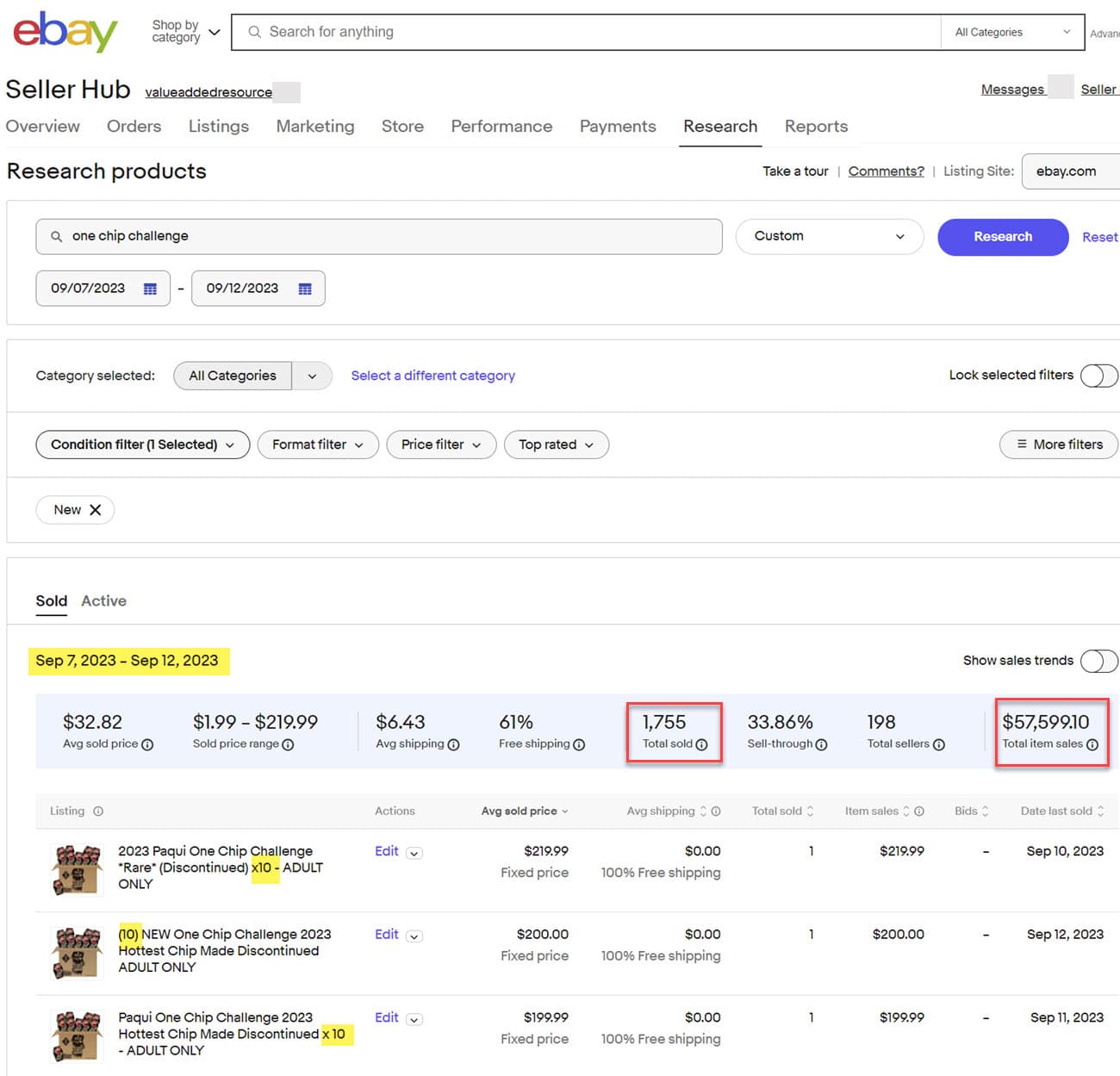1120x1076 pixels.
Task: Go to Orders tab
Action: (x=134, y=126)
